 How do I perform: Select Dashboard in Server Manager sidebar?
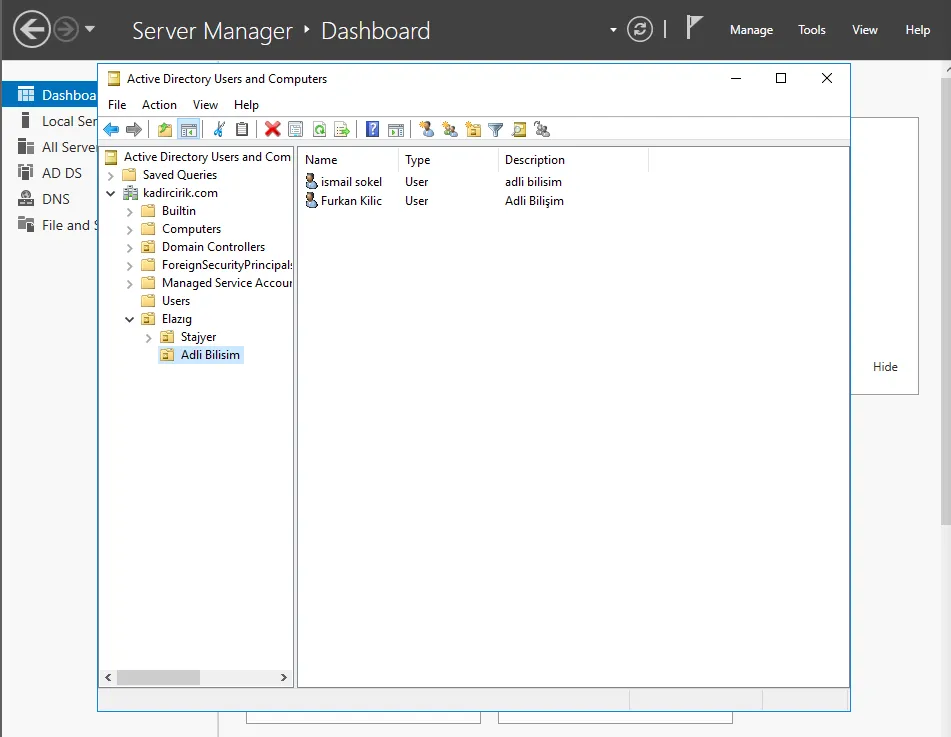tap(50, 95)
